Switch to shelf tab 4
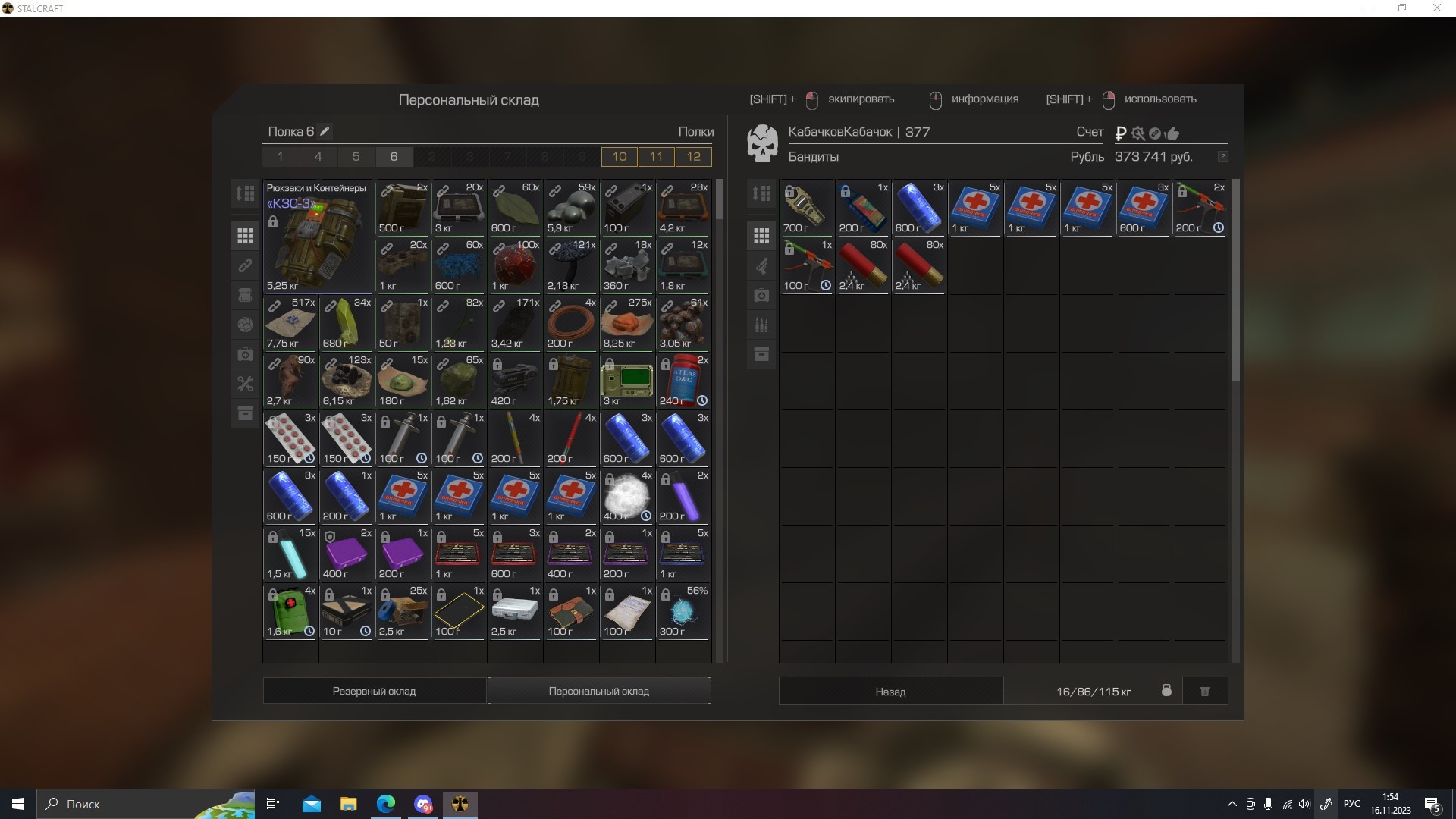The image size is (1456, 819). tap(318, 157)
